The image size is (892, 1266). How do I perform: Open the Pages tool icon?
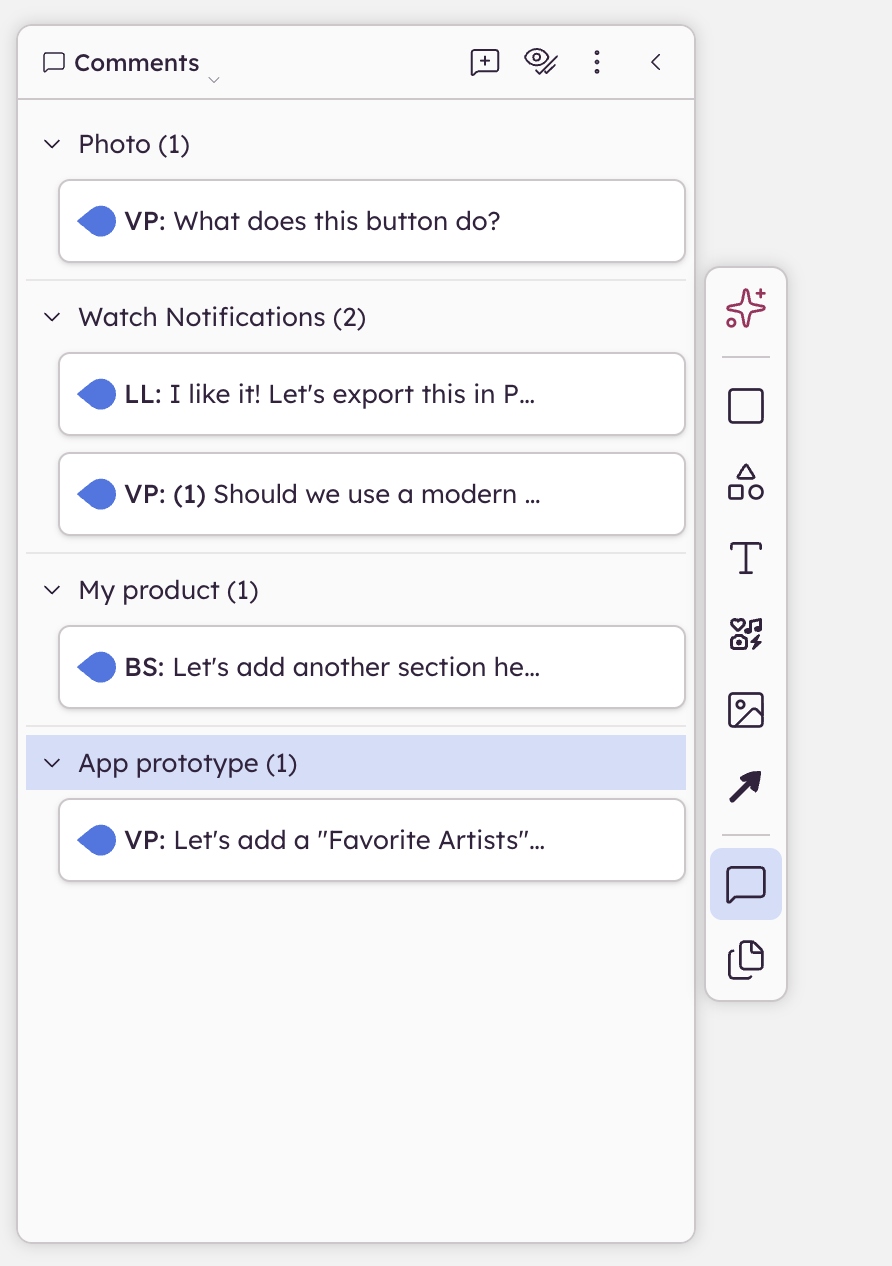[x=746, y=960]
